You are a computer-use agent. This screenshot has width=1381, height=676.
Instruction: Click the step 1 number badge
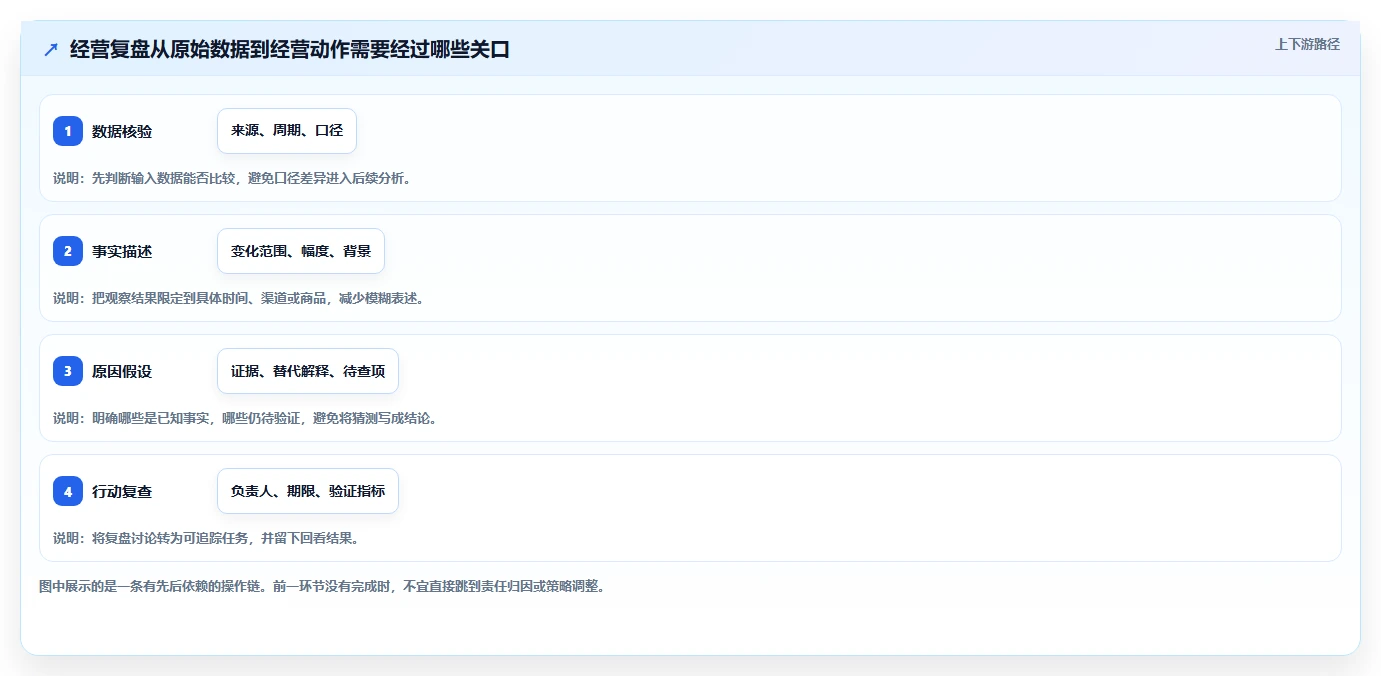tap(68, 131)
